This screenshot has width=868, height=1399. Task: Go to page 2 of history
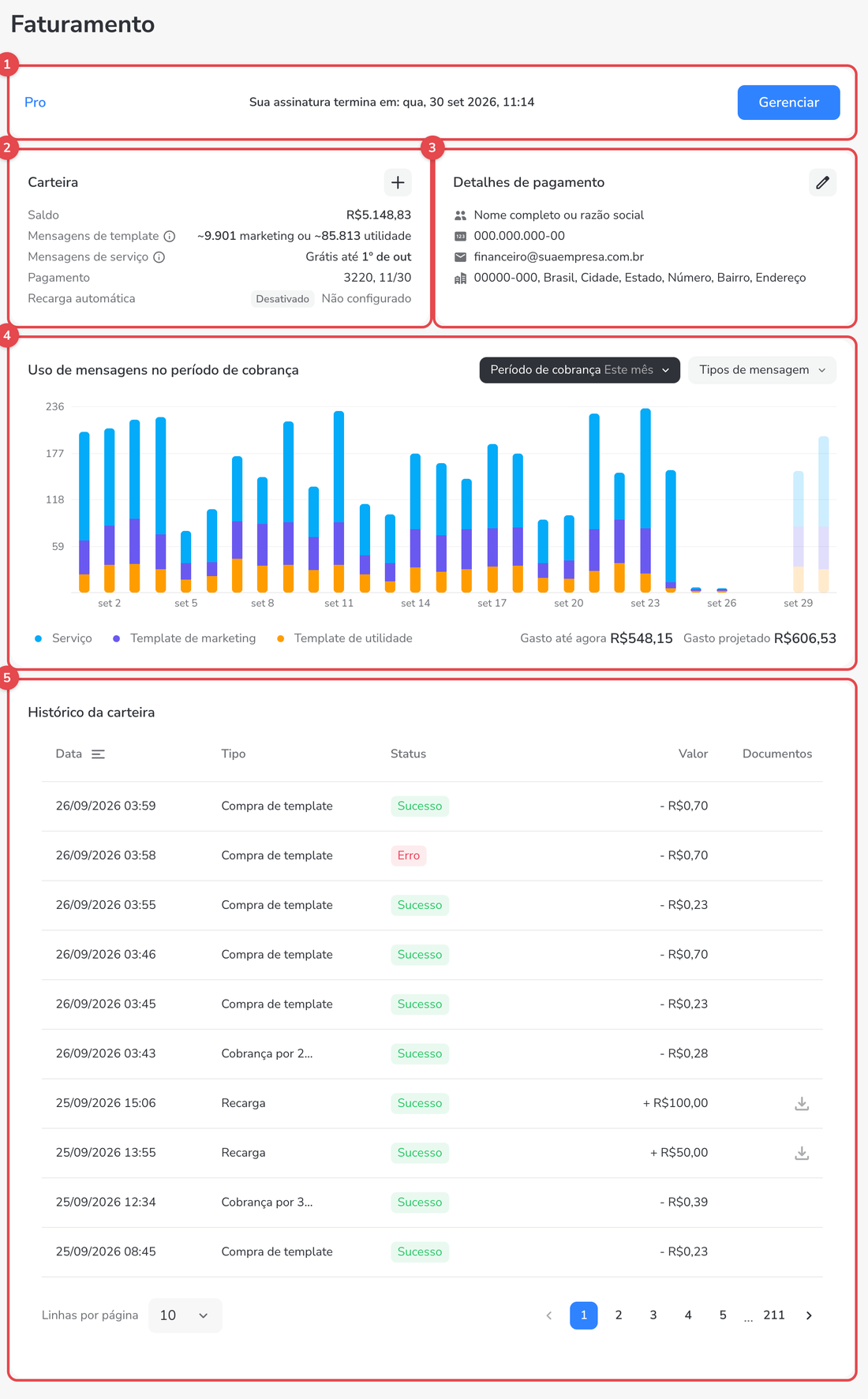click(619, 1315)
